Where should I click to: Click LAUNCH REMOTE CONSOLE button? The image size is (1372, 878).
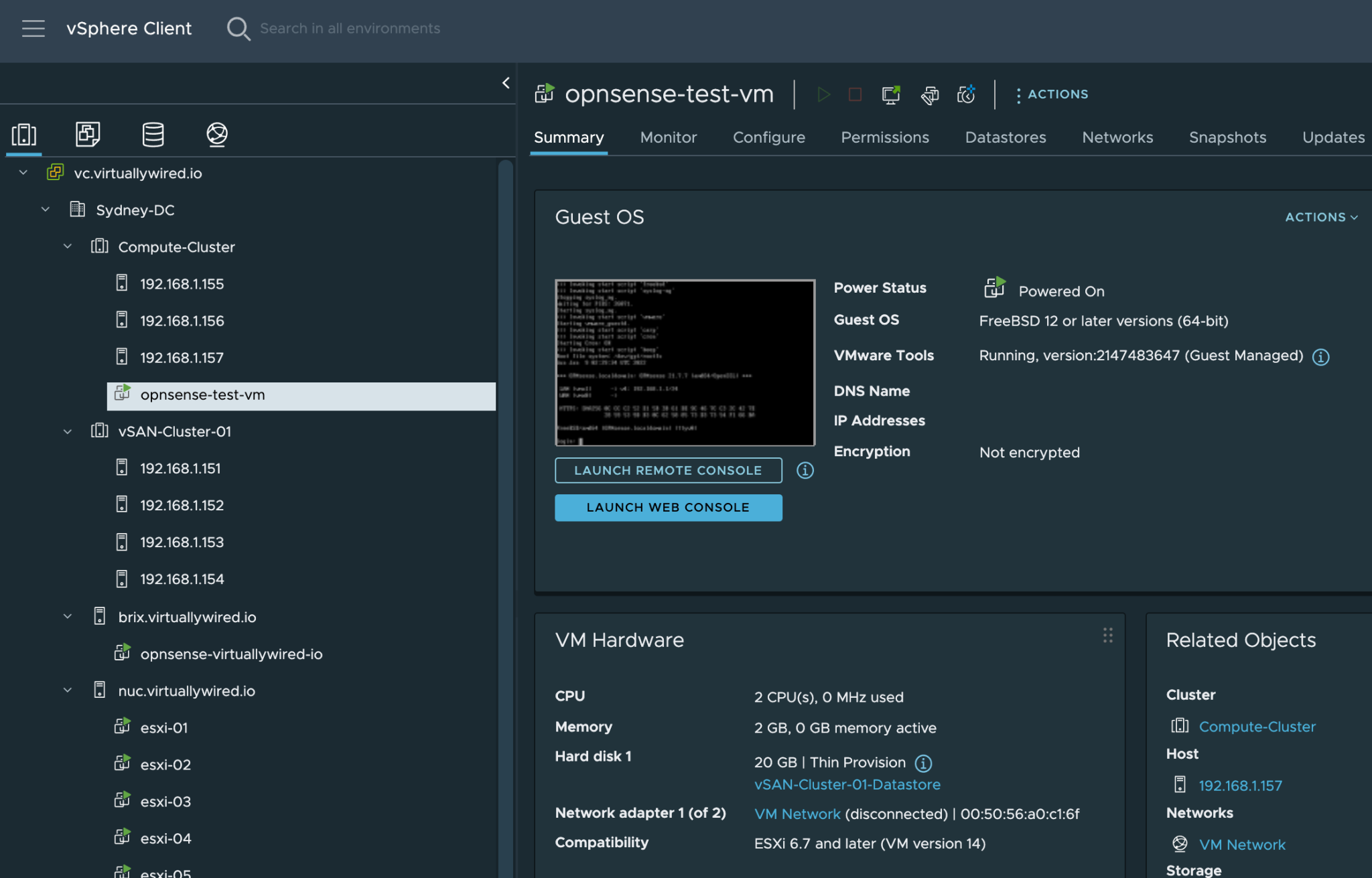[x=668, y=470]
